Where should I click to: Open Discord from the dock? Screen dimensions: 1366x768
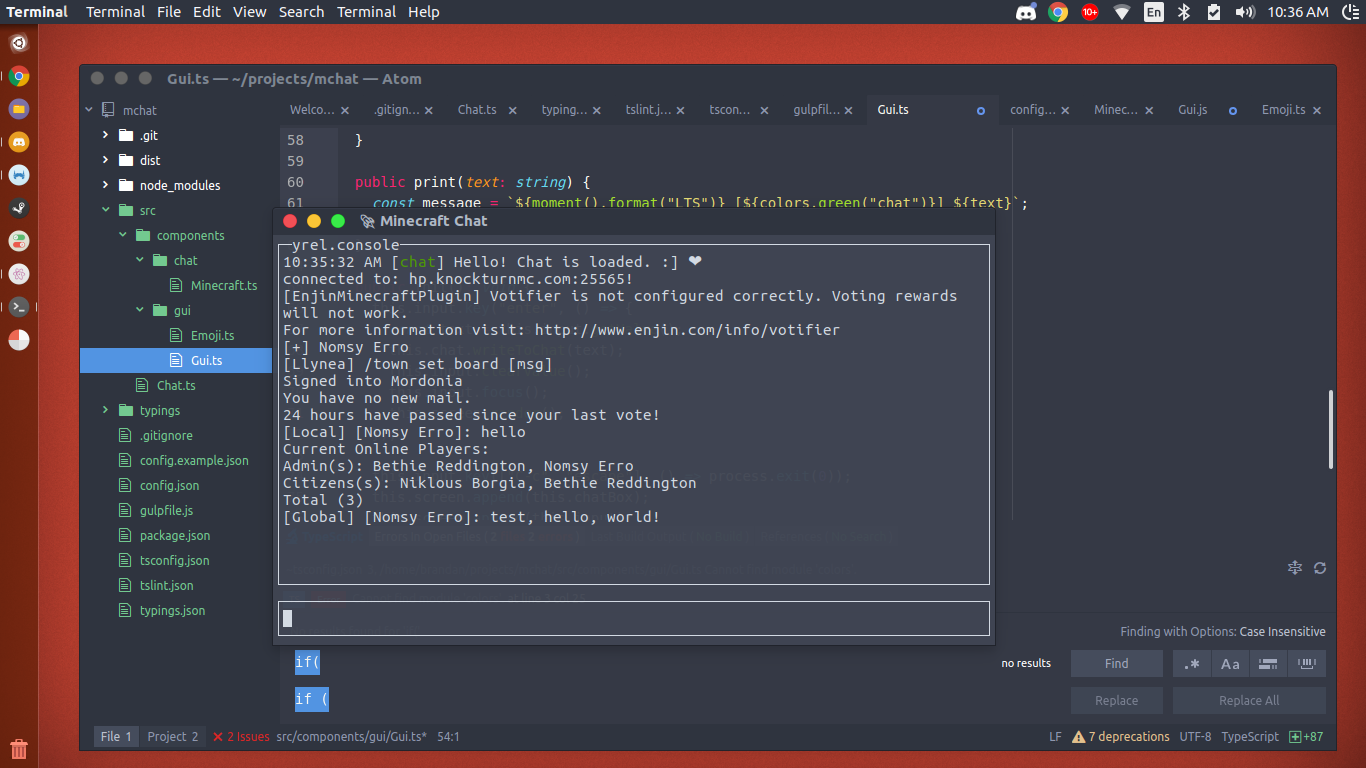coord(19,142)
